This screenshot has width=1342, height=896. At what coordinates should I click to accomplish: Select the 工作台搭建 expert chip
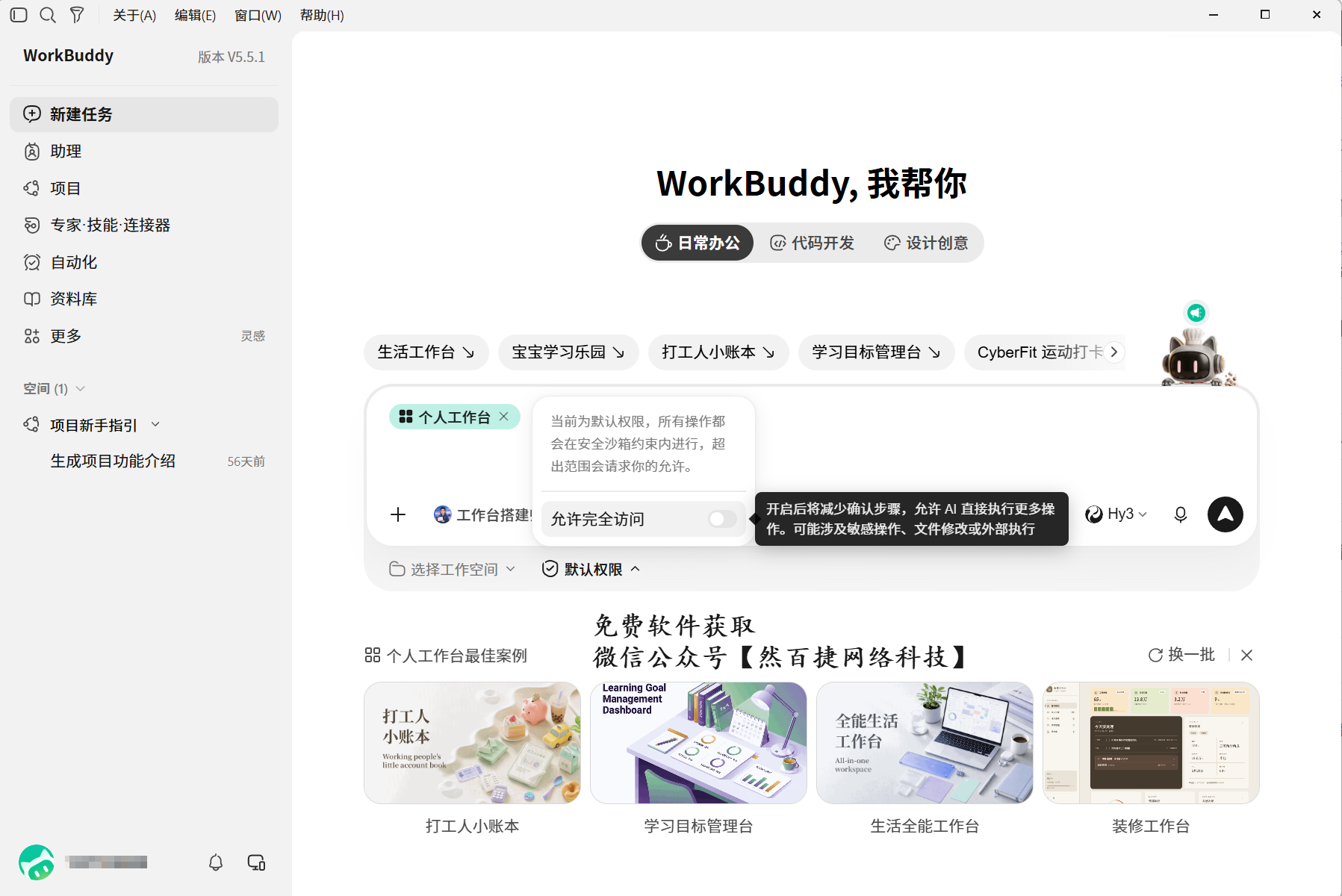click(482, 514)
